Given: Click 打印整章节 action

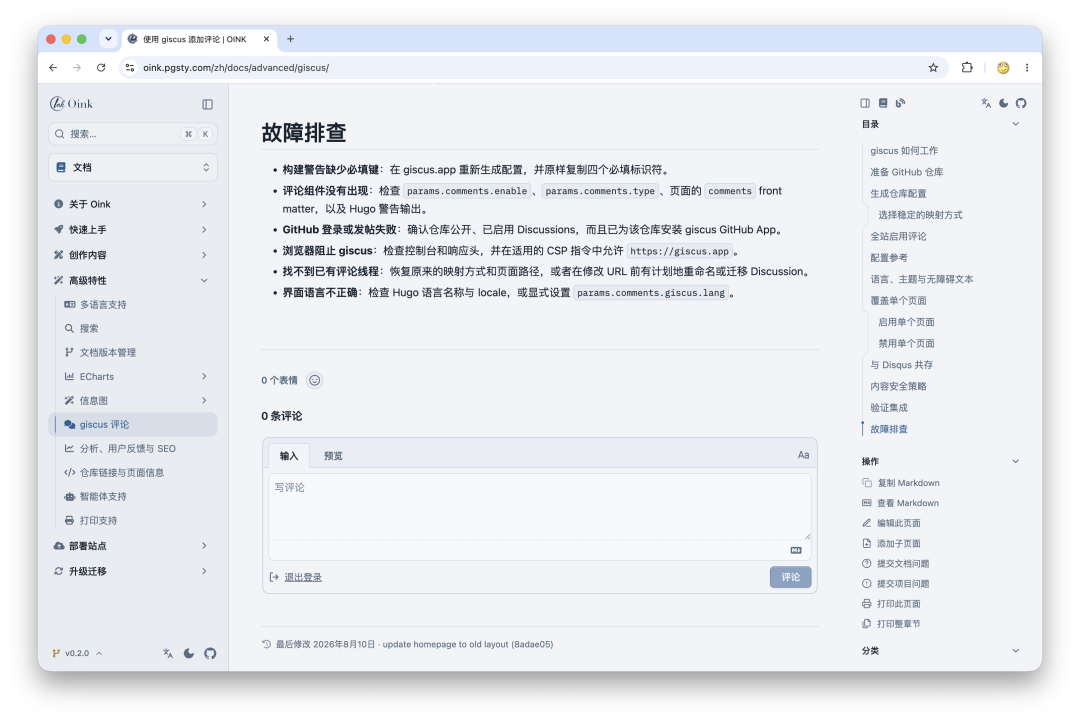Looking at the screenshot, I should 892,624.
